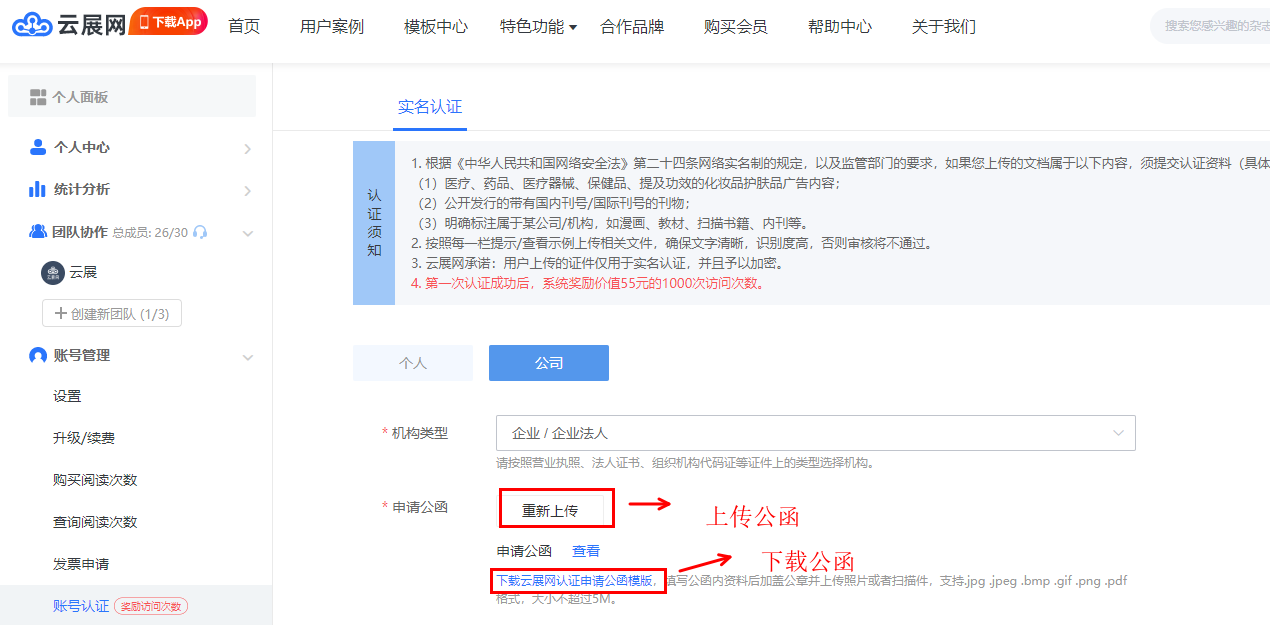1270x625 pixels.
Task: Click the magazine search box
Action: (1210, 26)
